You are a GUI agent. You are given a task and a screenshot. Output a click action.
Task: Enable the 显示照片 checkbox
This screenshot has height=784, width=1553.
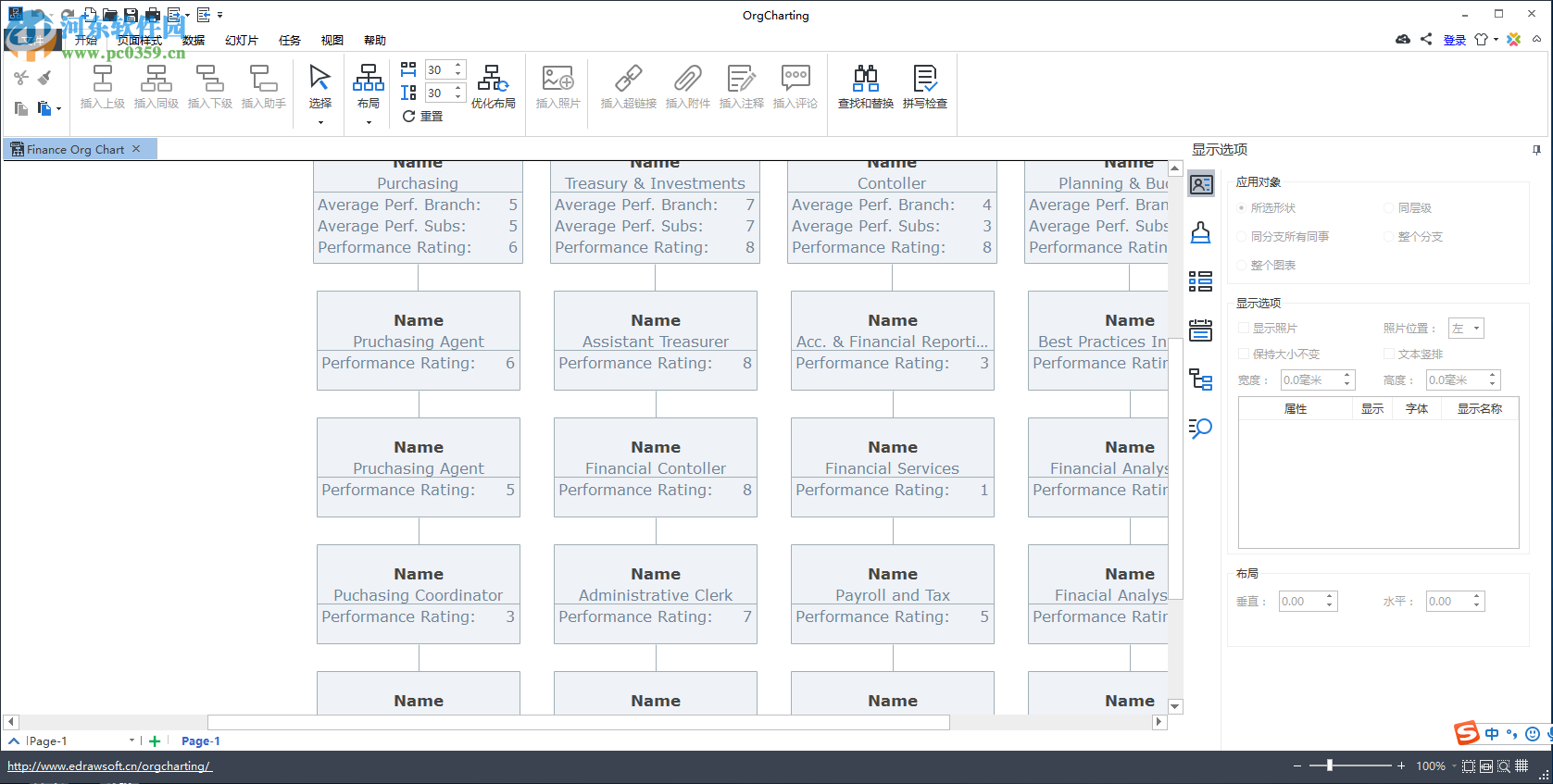coord(1245,329)
